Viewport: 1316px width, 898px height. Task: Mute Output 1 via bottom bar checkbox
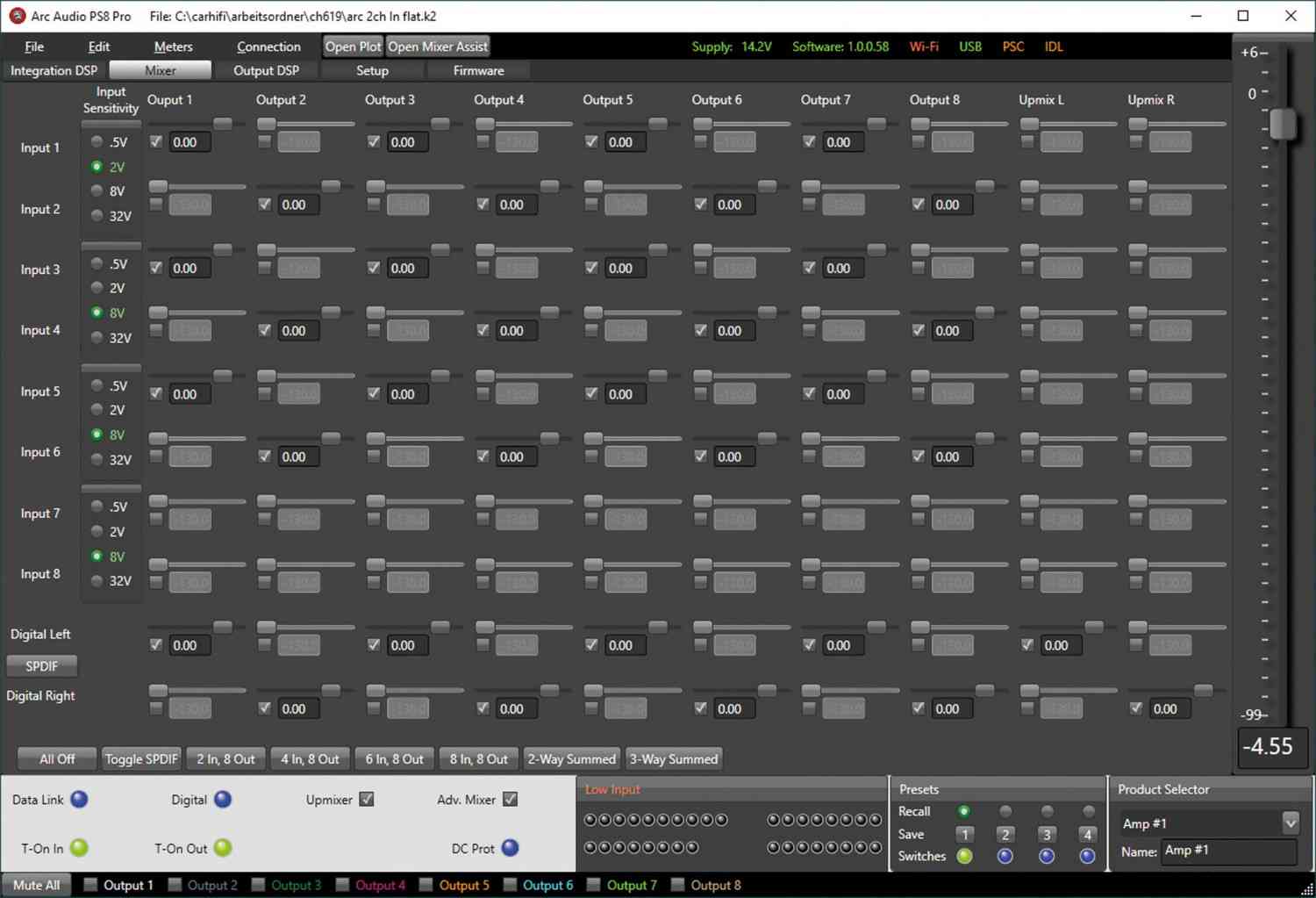point(90,885)
